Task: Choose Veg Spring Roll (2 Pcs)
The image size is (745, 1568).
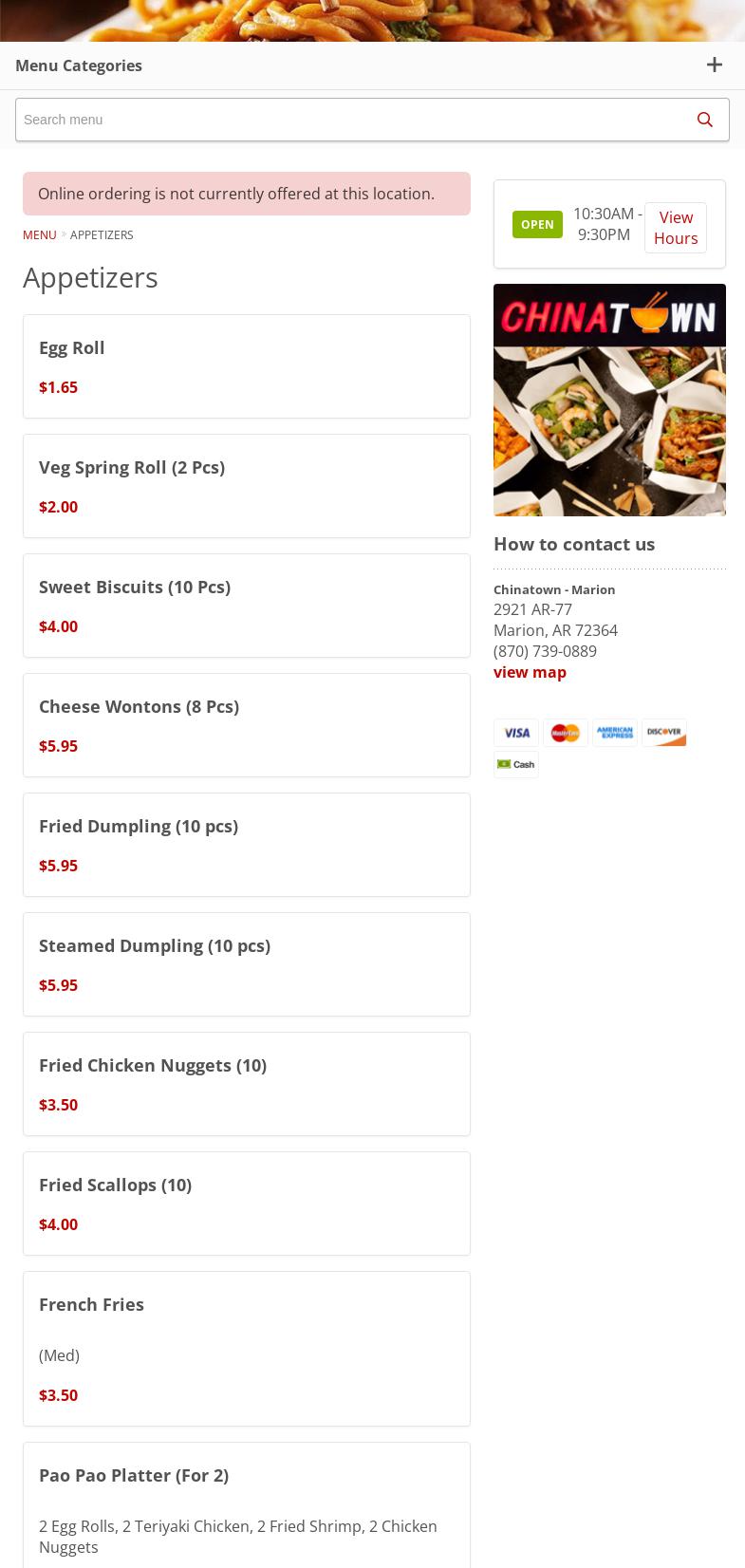Action: click(x=247, y=486)
